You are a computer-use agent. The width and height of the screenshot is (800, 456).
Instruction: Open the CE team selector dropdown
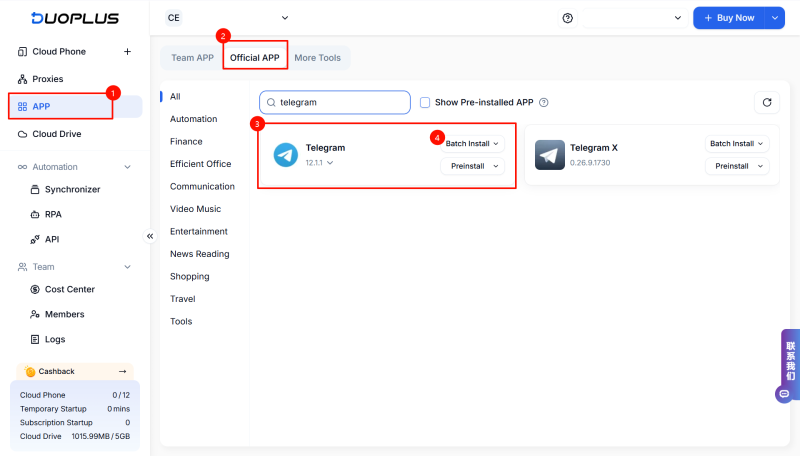227,18
